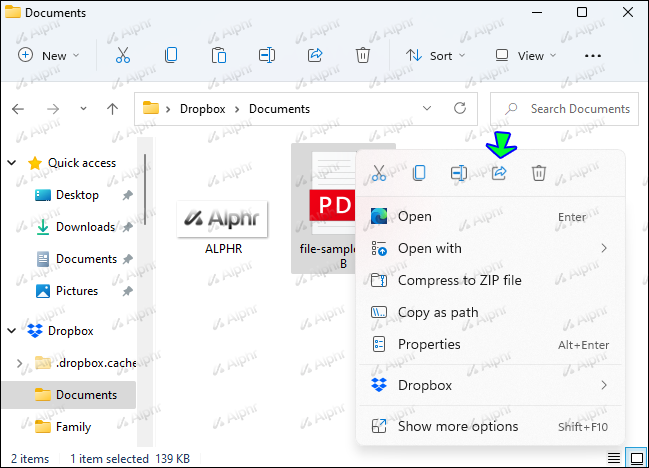Select highlighted Documents folder under Dropbox
This screenshot has width=649, height=468.
click(x=69, y=395)
